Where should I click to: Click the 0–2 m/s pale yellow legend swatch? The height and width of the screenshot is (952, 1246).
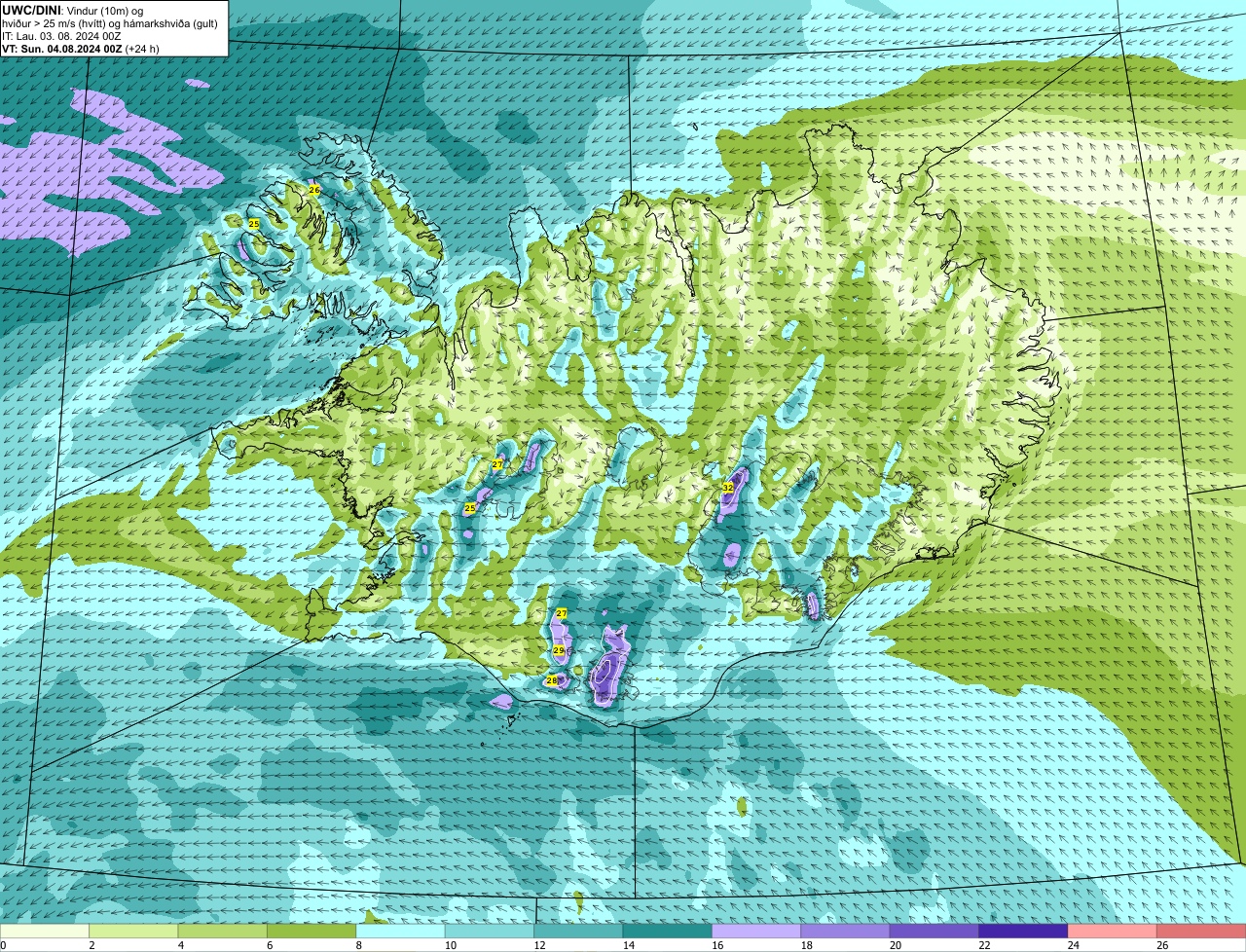click(45, 932)
